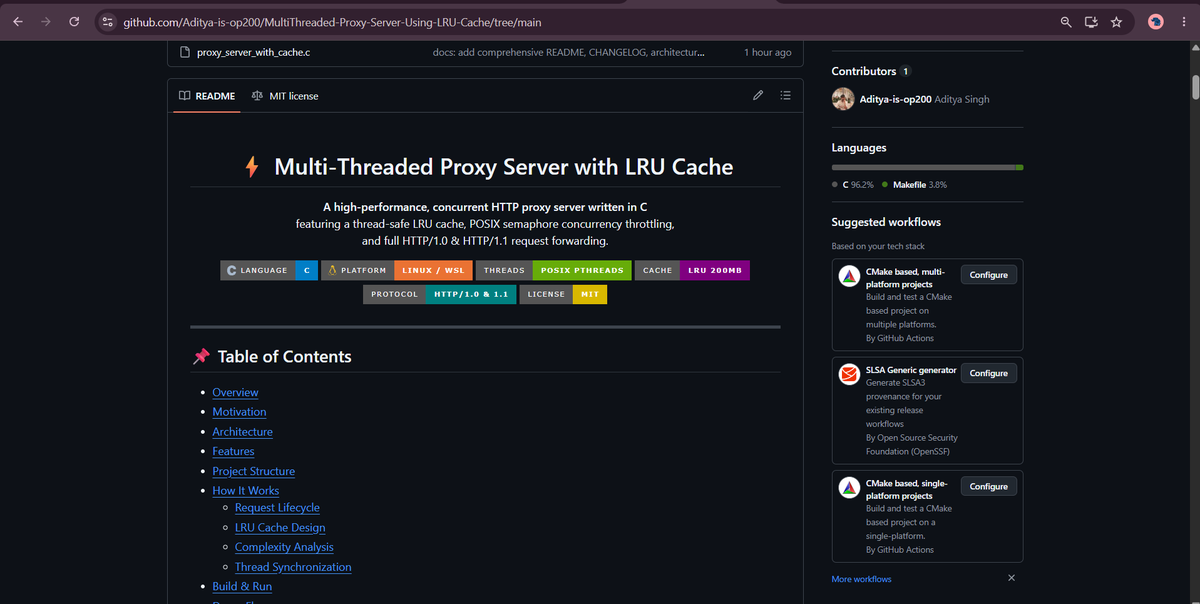The width and height of the screenshot is (1200, 604).
Task: Edit README with the pencil icon
Action: tap(758, 96)
